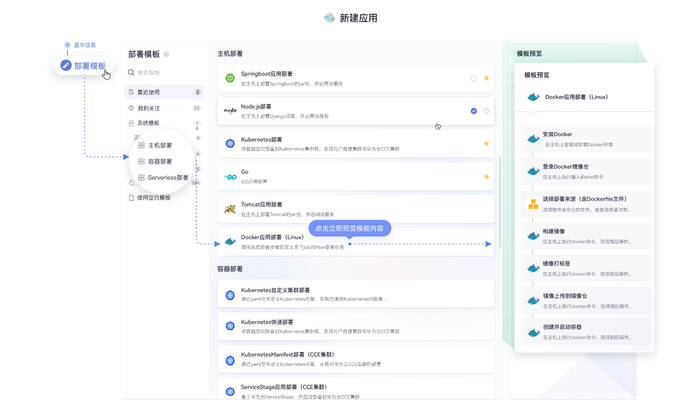The height and width of the screenshot is (410, 700).
Task: Select 容器部署 in the sidebar
Action: click(160, 161)
